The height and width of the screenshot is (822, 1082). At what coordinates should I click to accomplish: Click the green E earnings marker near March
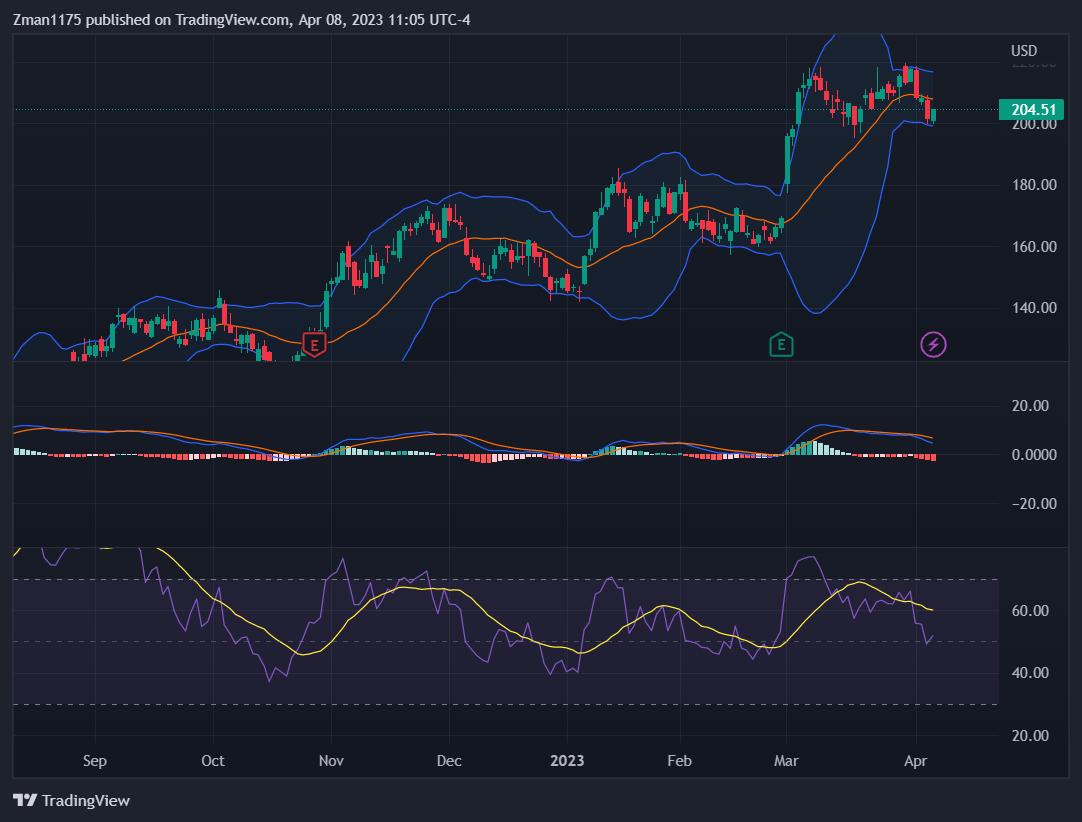(x=780, y=343)
